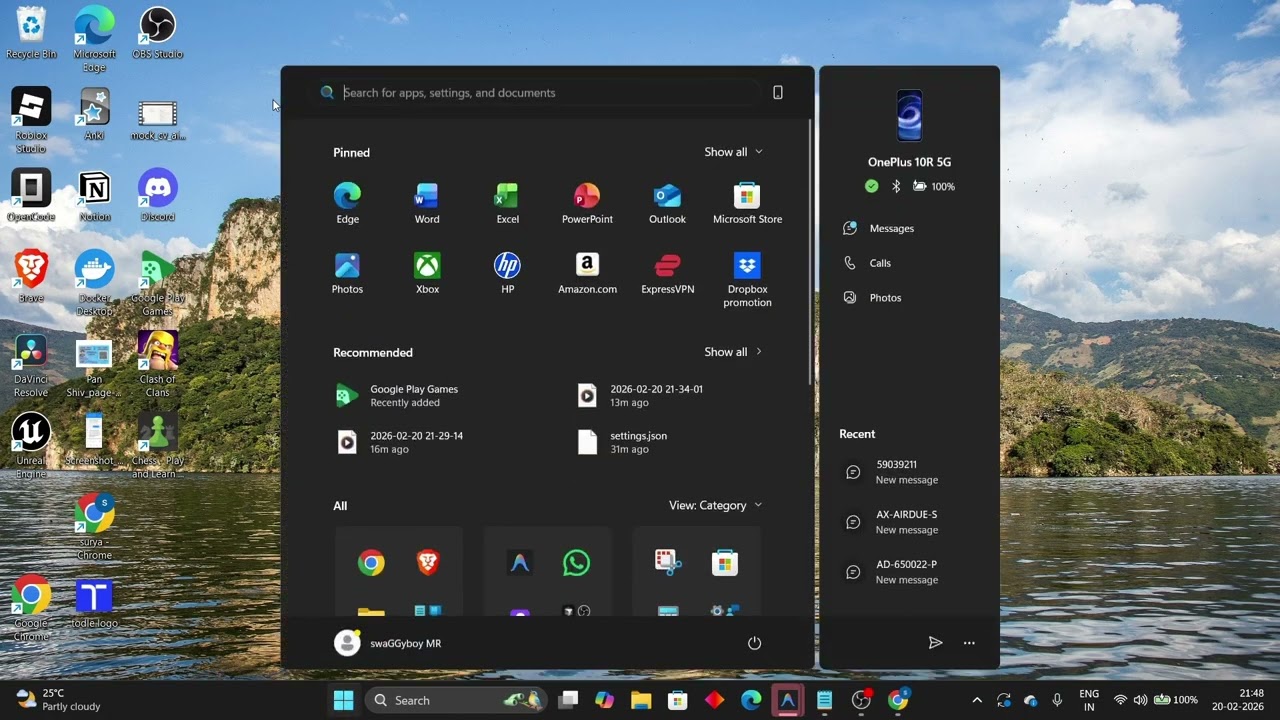Screen dimensions: 1280x720
Task: Open WhatsApp in the All apps category
Action: (x=576, y=563)
